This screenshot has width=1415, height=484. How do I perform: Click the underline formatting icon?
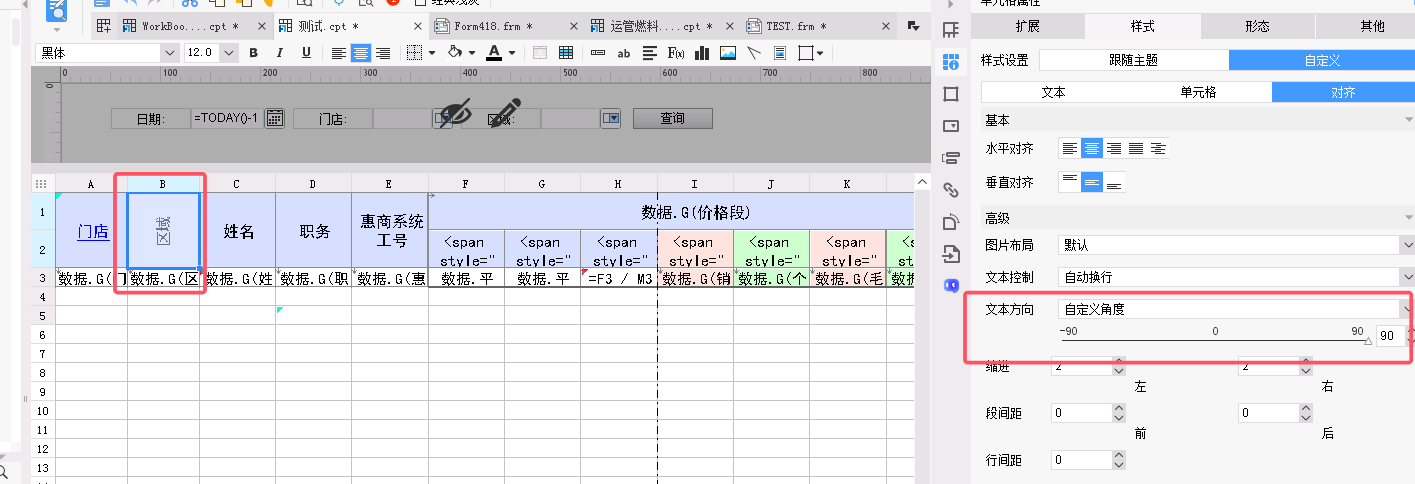[305, 53]
